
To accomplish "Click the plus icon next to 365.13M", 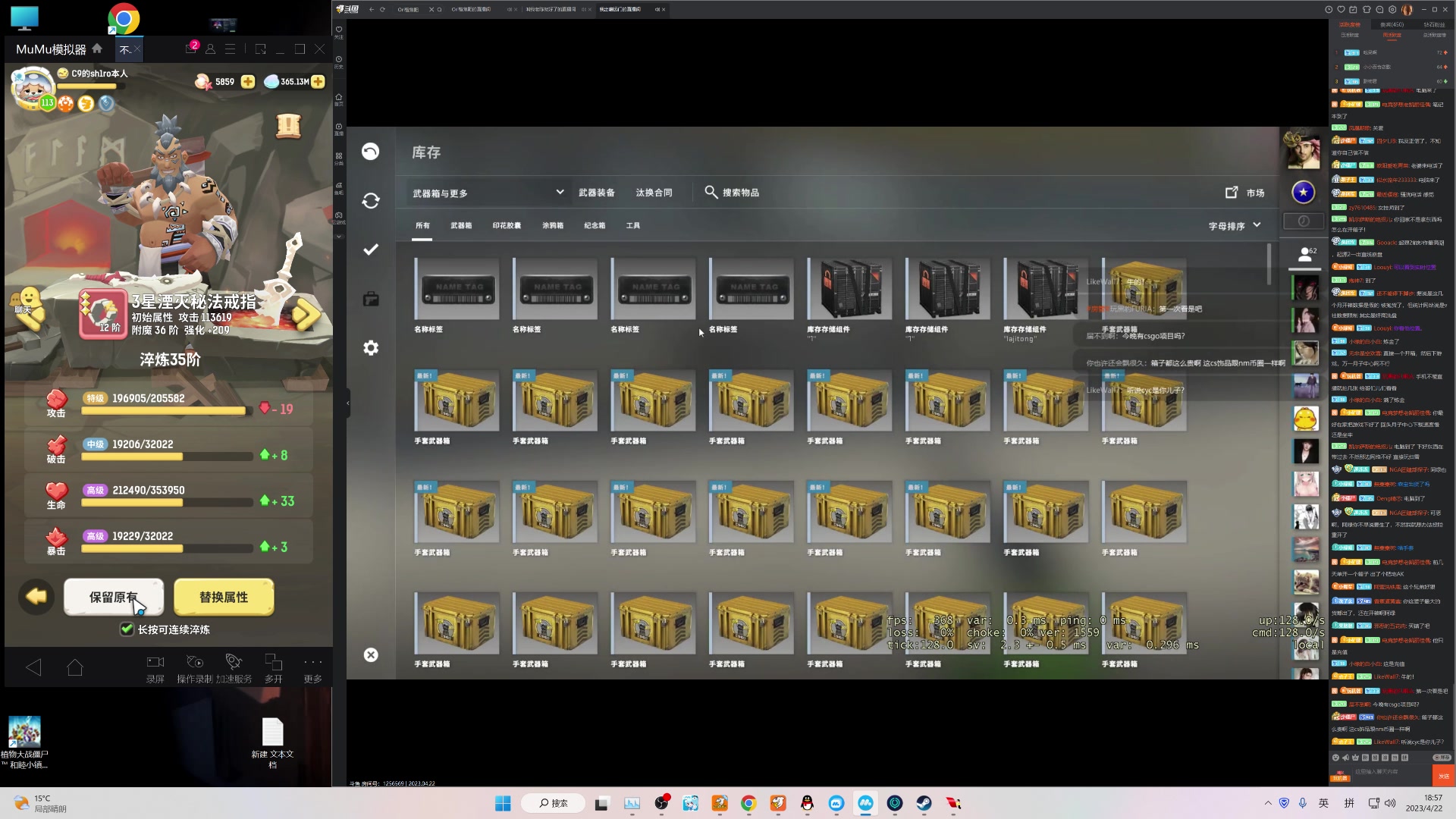I will point(318,81).
